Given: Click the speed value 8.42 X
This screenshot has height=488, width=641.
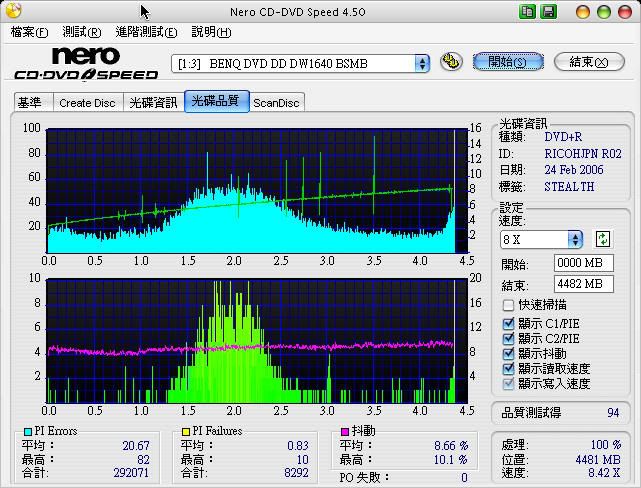Looking at the screenshot, I should [x=604, y=473].
